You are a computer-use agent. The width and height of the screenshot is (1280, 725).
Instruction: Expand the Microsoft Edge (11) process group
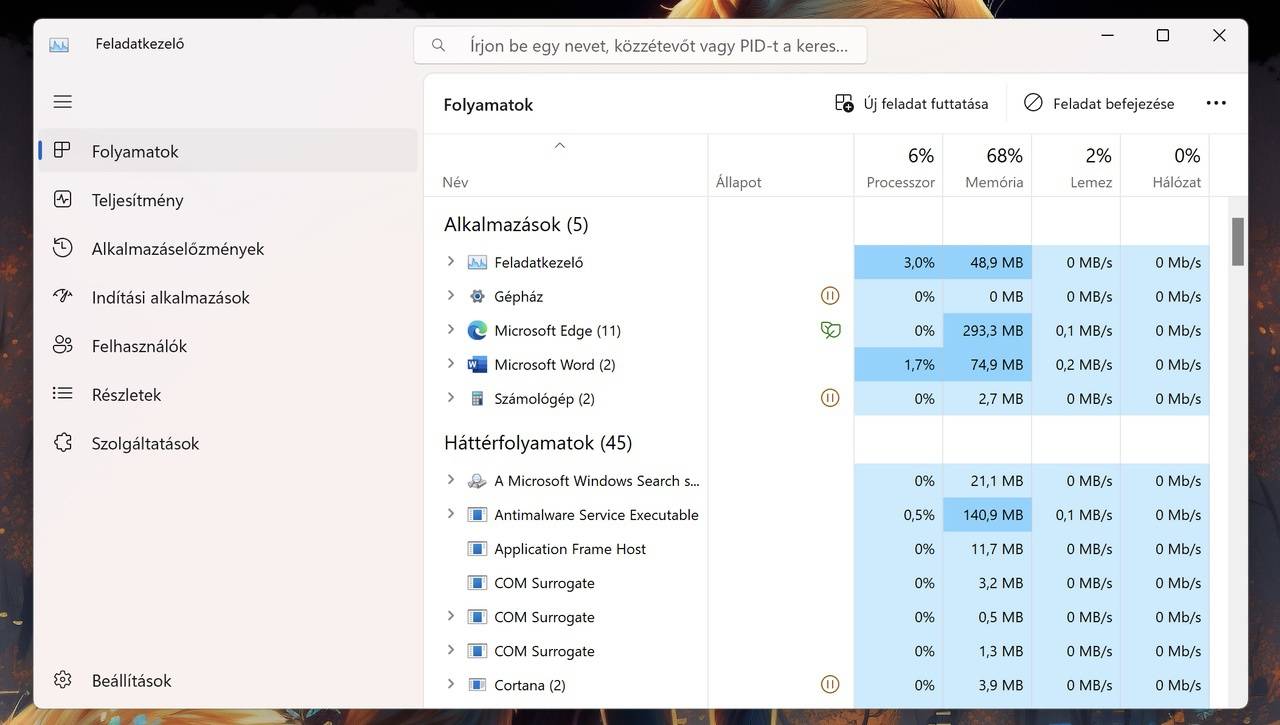(450, 330)
